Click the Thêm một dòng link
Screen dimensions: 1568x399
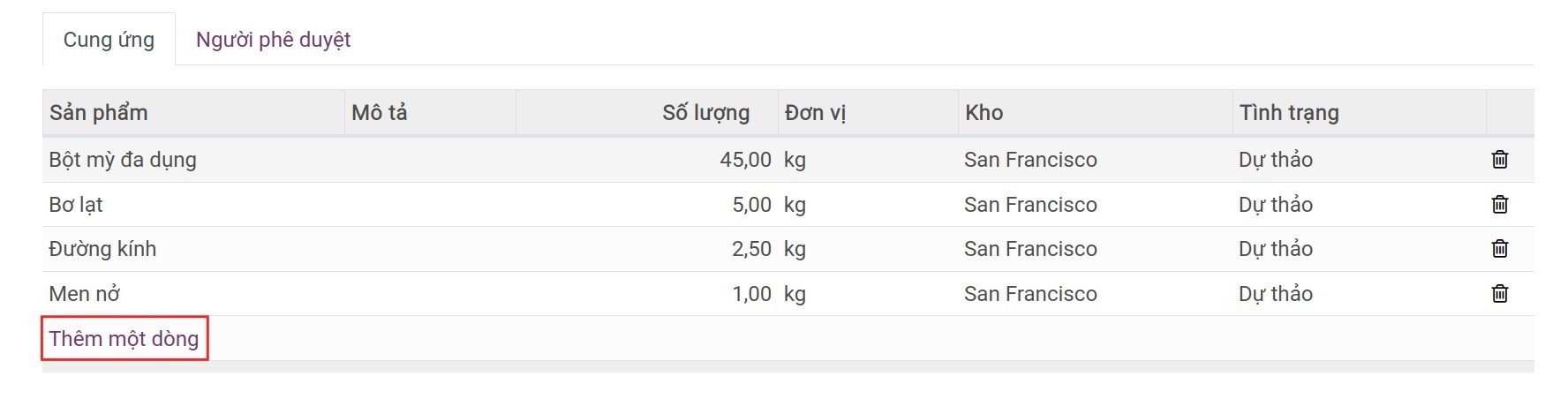[124, 339]
